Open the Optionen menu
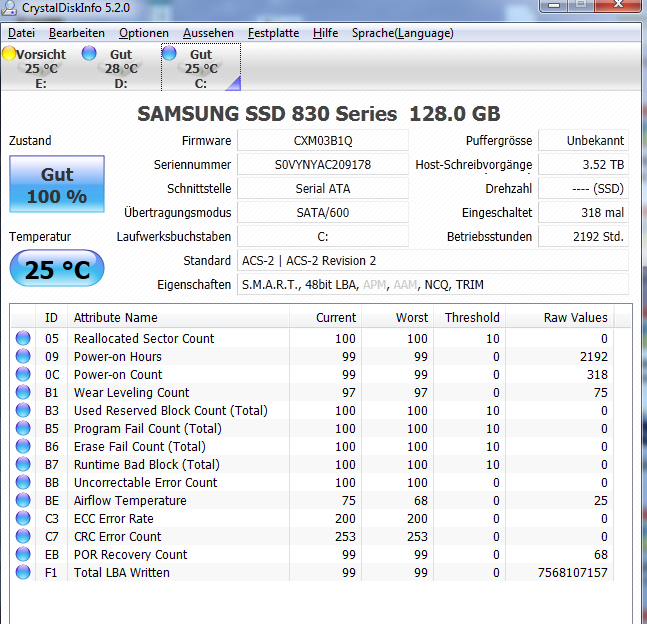 coord(144,33)
